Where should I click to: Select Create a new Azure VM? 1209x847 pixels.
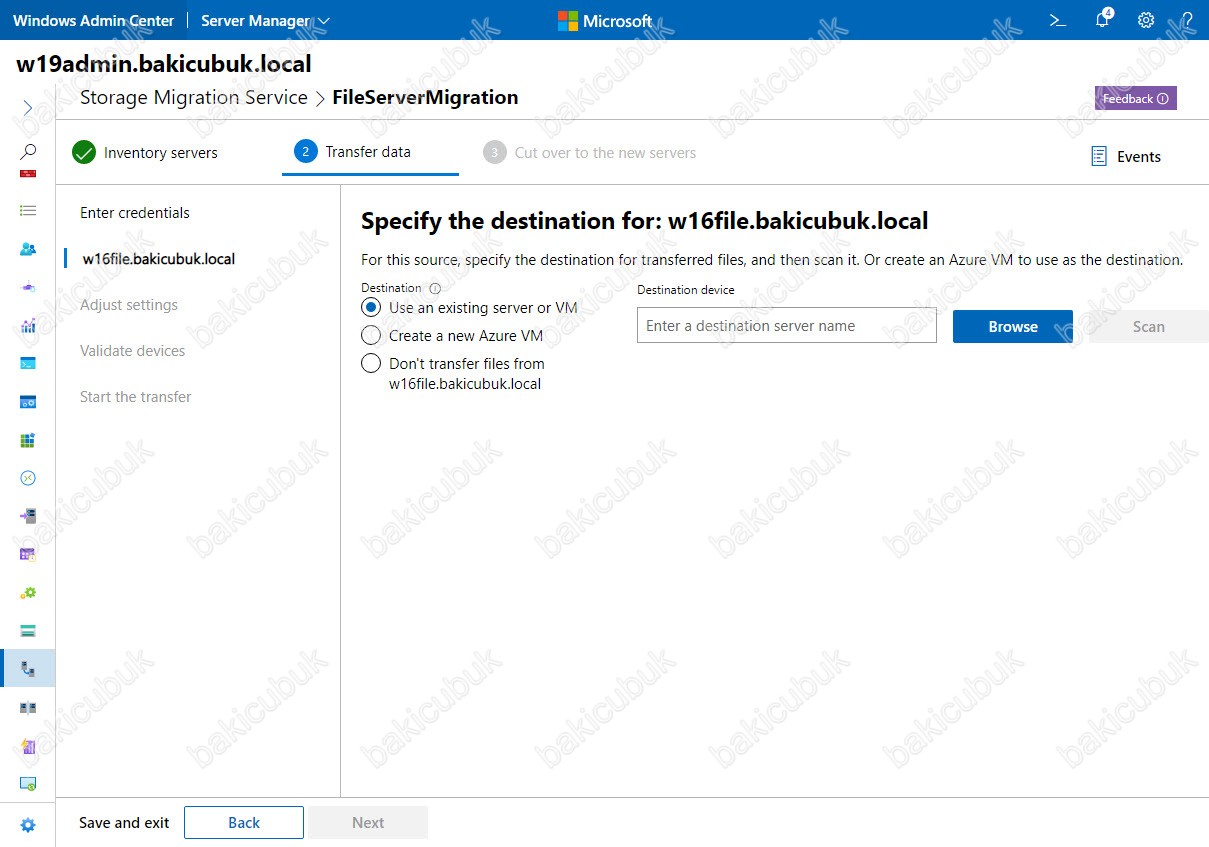[x=372, y=336]
